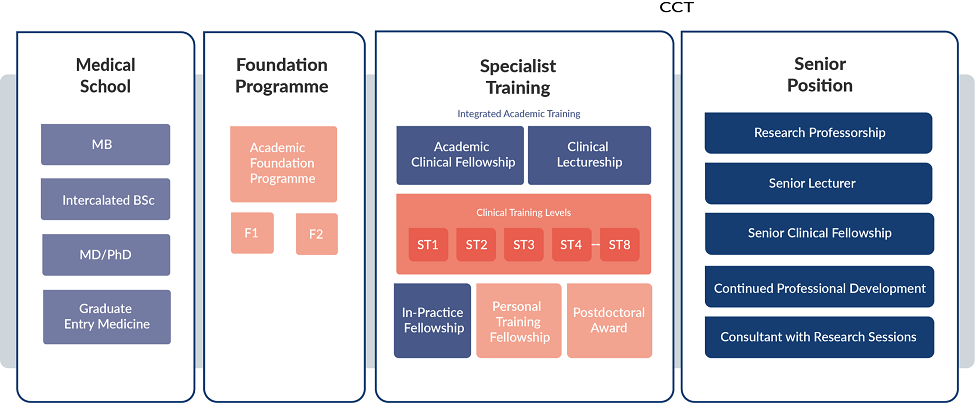This screenshot has width=975, height=403.
Task: Open Graduate Entry Medicine box
Action: click(105, 316)
